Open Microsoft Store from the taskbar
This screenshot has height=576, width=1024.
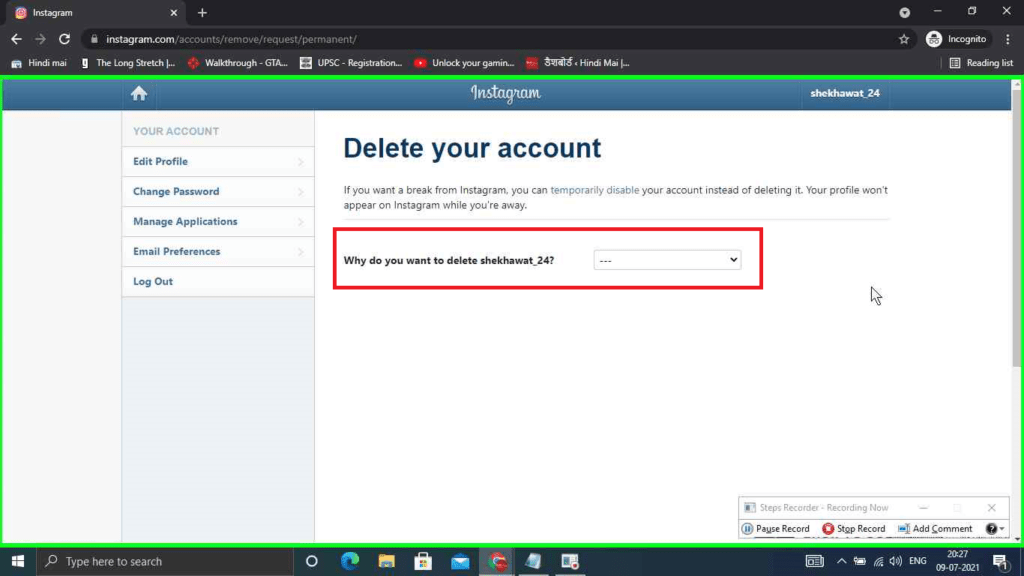[423, 561]
